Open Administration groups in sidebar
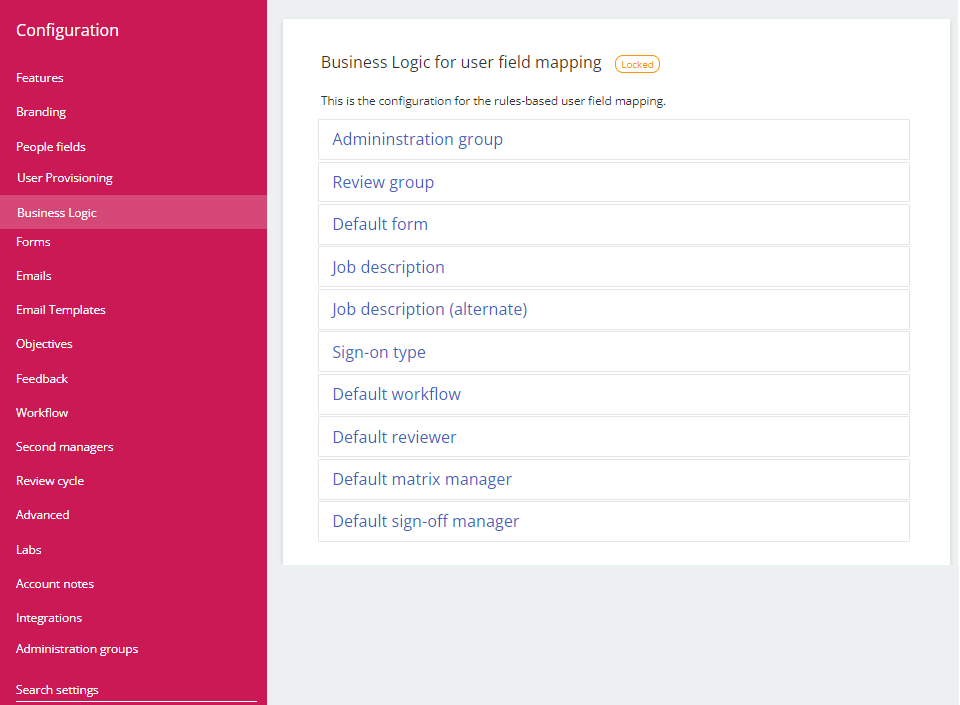Screen dimensions: 960x705 pos(77,649)
